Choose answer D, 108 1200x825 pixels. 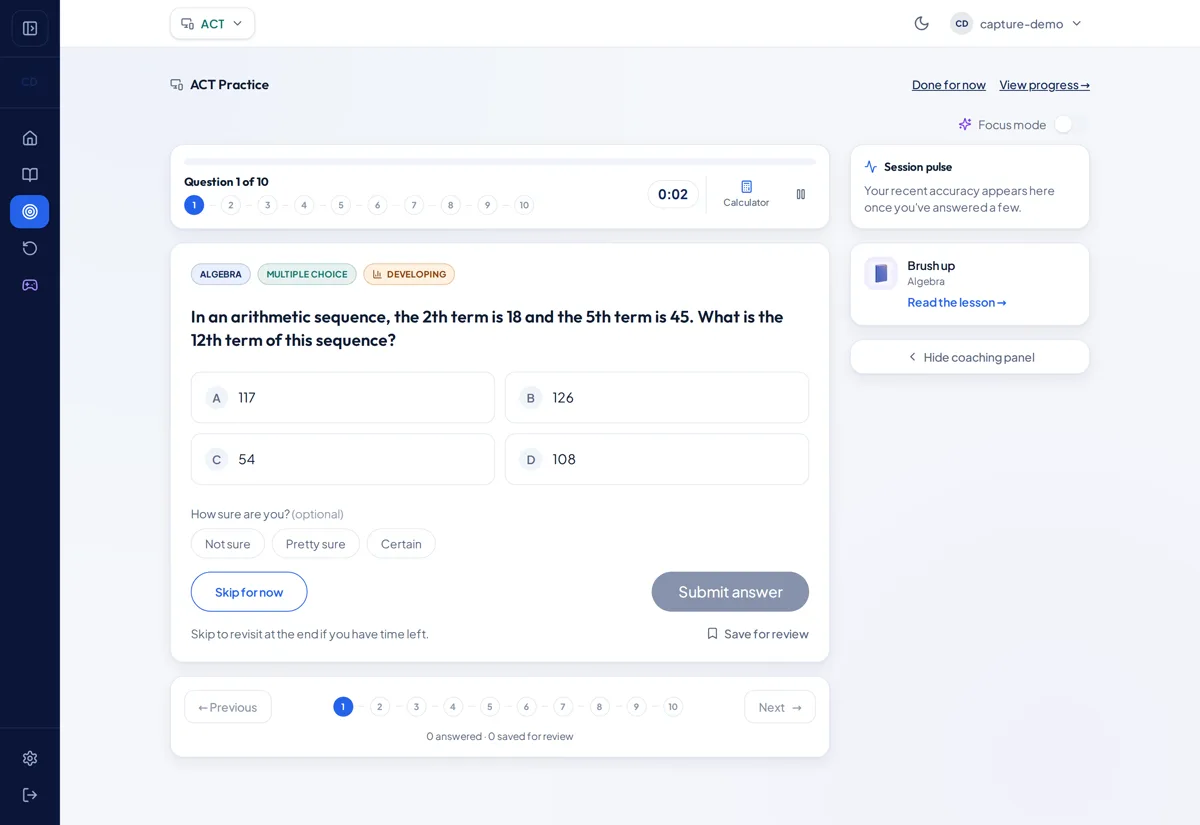click(x=657, y=459)
